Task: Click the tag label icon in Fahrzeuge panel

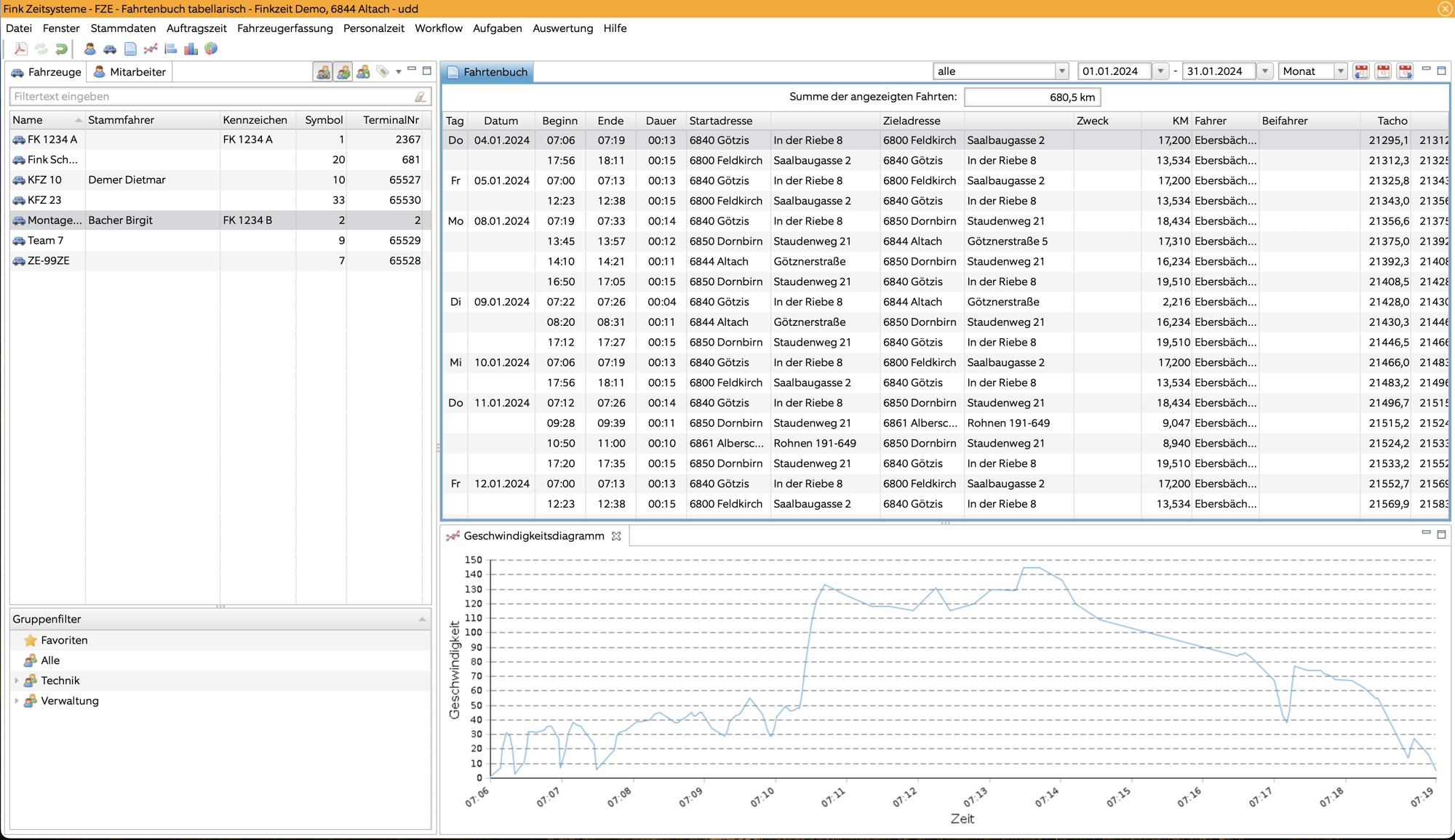Action: tap(383, 71)
